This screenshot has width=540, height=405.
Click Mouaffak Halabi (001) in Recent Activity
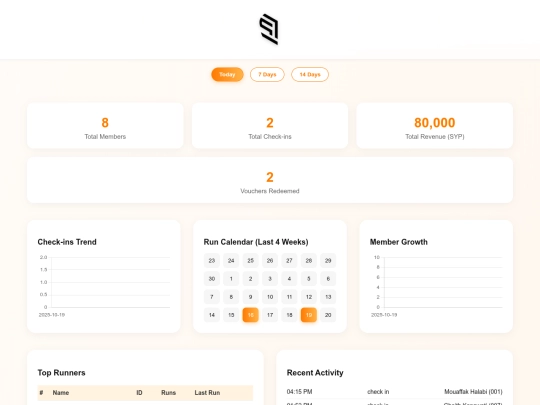[x=473, y=392]
